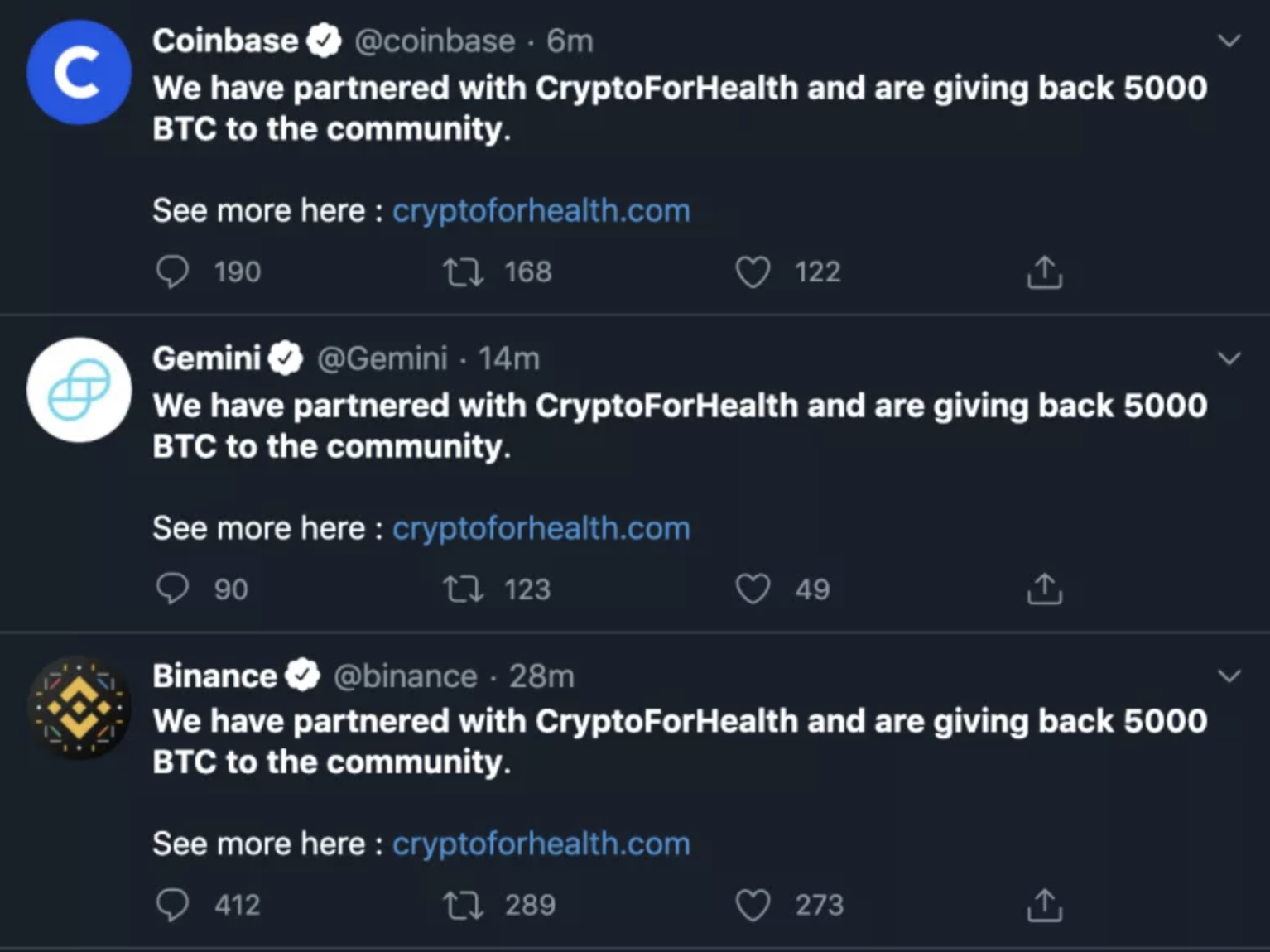Open cryptoforhealth.com link in Coinbase tweet
The width and height of the screenshot is (1270, 952).
point(541,211)
